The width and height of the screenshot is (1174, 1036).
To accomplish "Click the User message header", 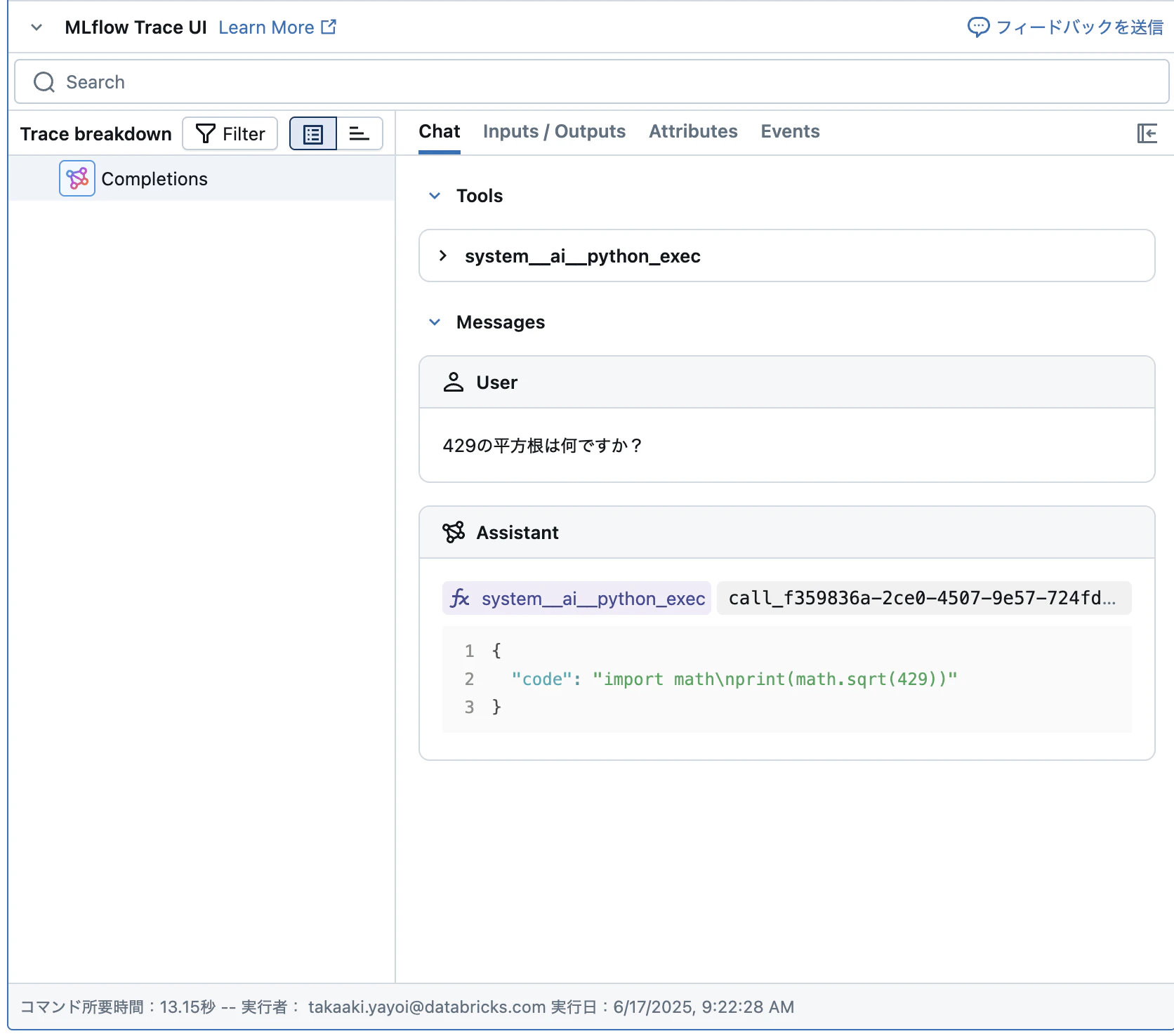I will tap(786, 382).
